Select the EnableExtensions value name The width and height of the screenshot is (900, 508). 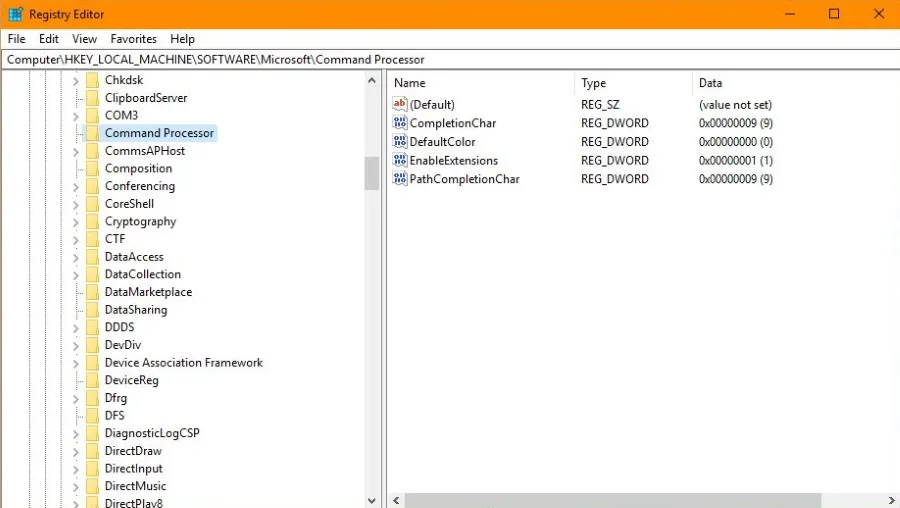453,160
